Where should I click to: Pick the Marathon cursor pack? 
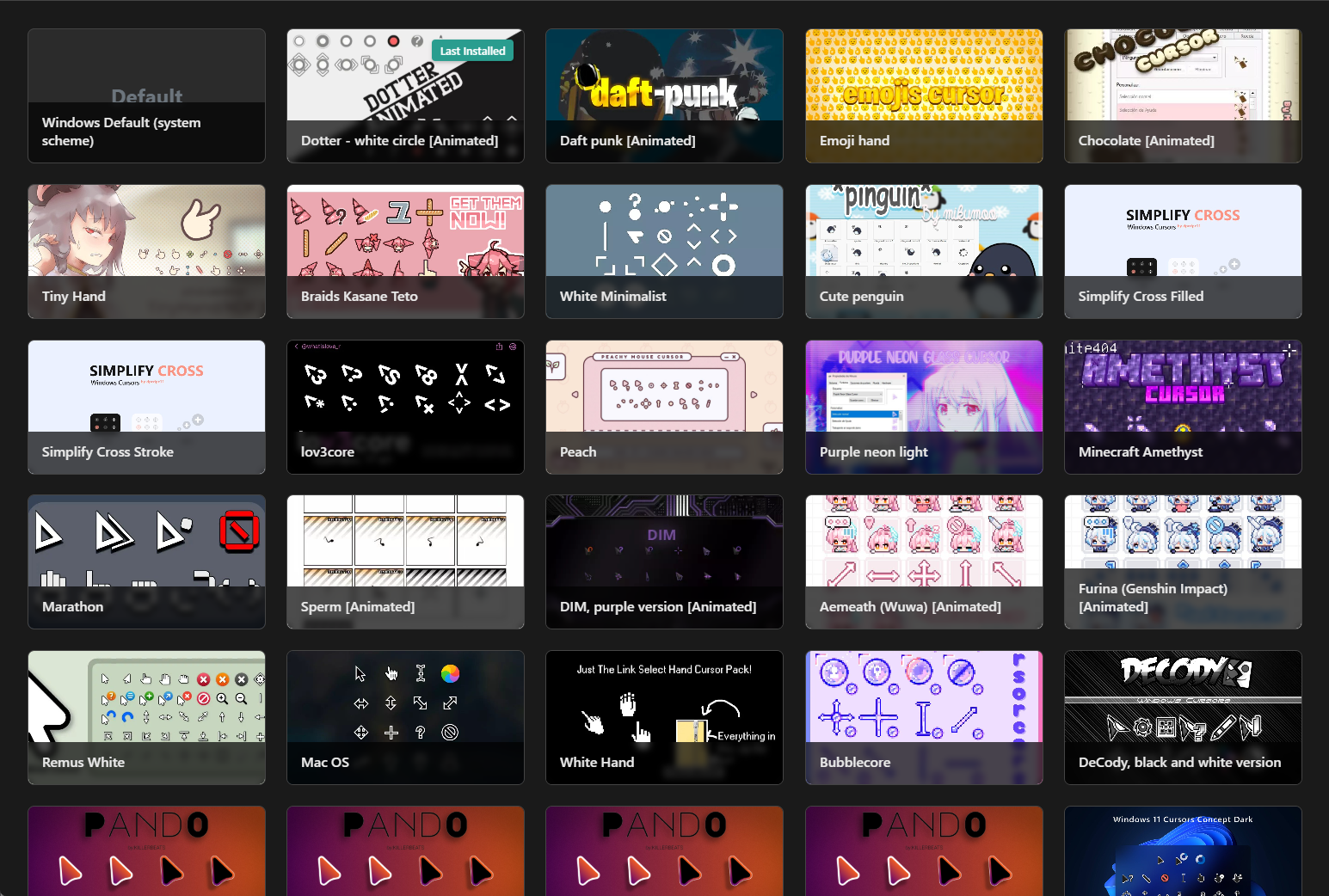point(146,562)
